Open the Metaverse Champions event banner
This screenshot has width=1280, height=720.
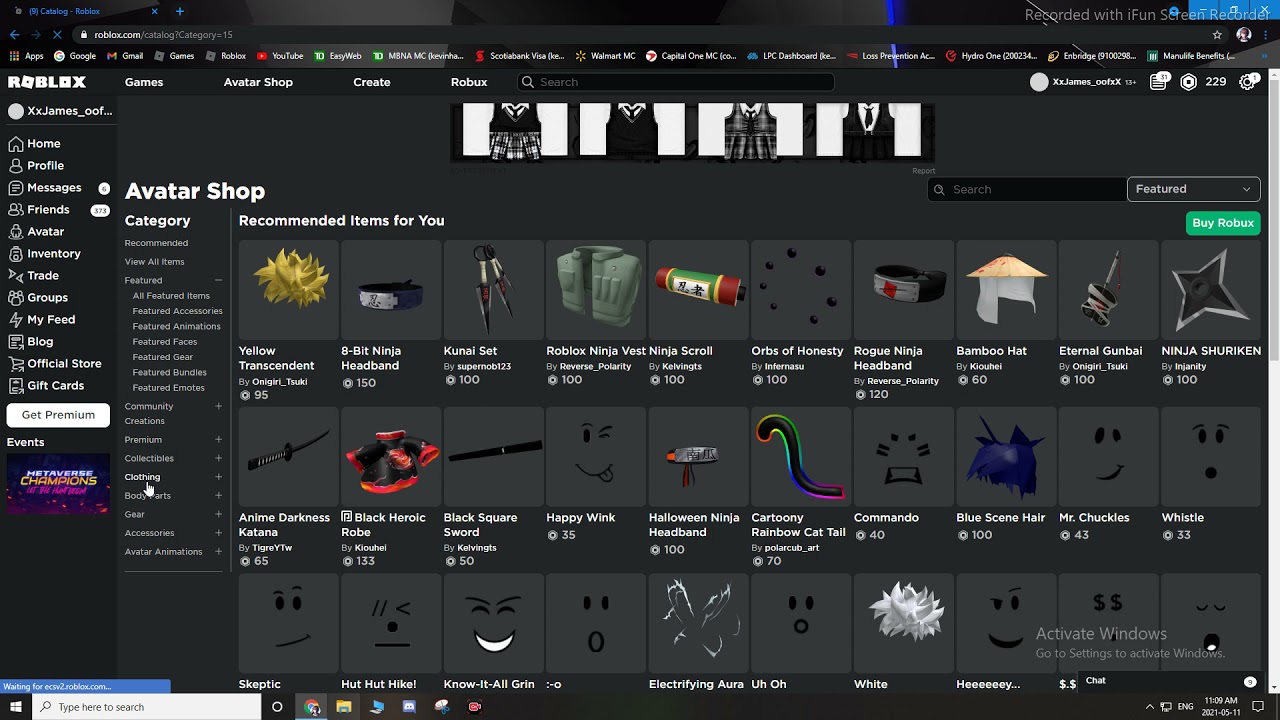coord(58,484)
